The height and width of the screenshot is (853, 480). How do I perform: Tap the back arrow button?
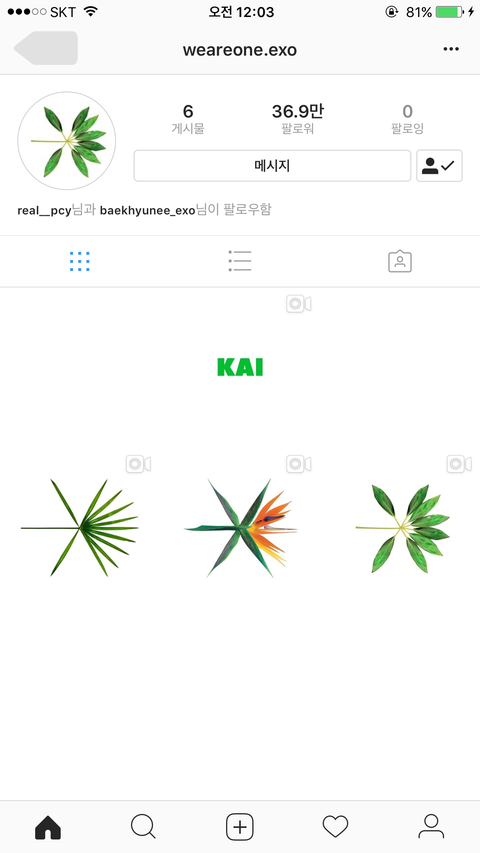tap(46, 48)
